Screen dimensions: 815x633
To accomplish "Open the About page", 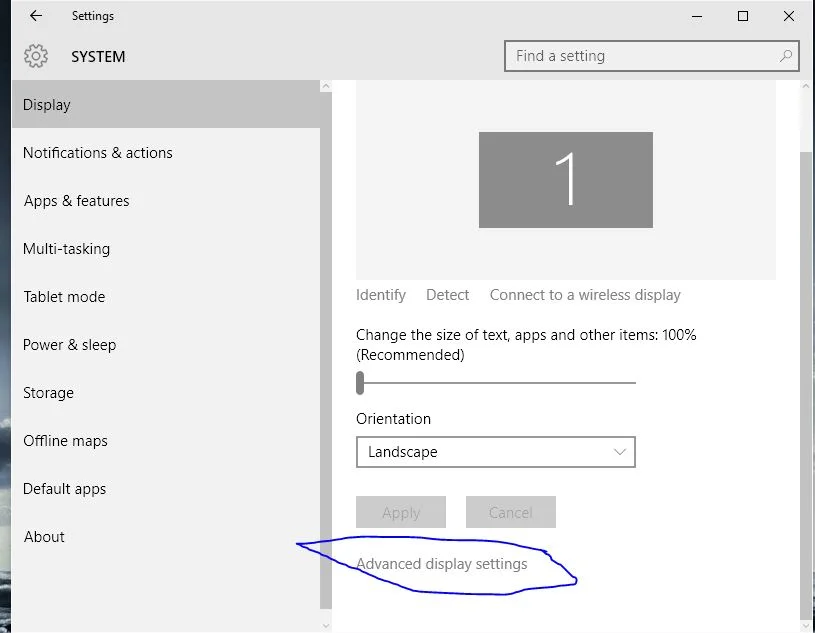I will (x=45, y=537).
